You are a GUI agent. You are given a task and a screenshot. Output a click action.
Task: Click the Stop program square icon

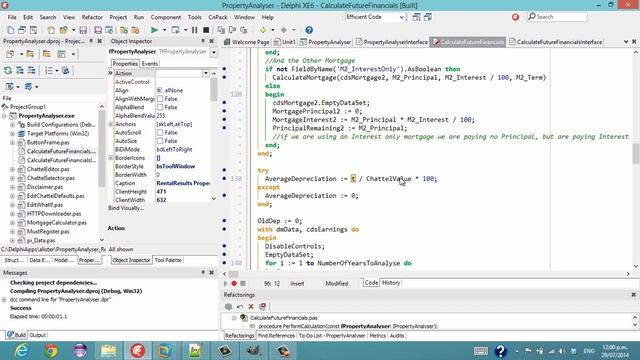tap(206, 30)
